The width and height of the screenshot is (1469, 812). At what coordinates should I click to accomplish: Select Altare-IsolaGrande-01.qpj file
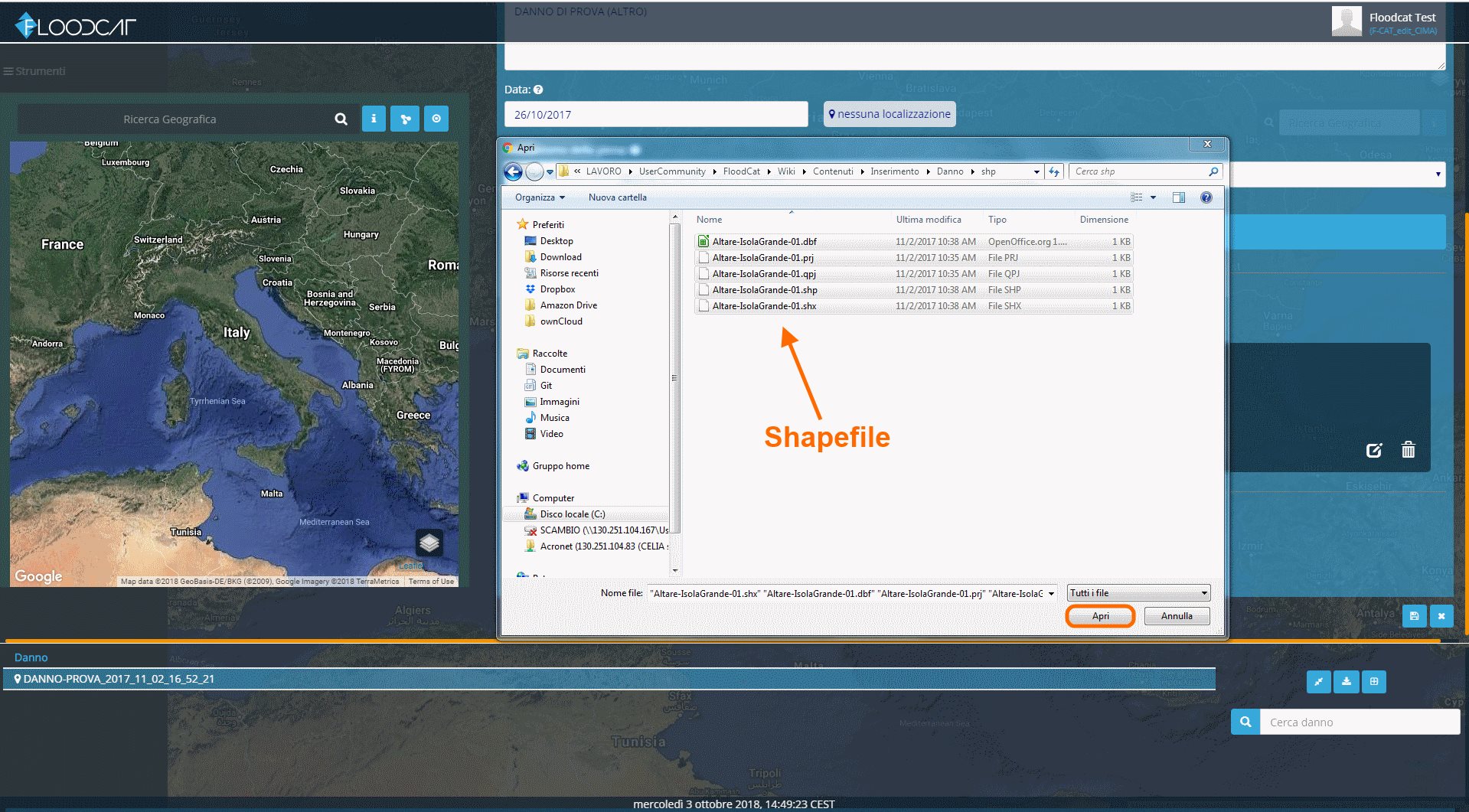coord(913,274)
